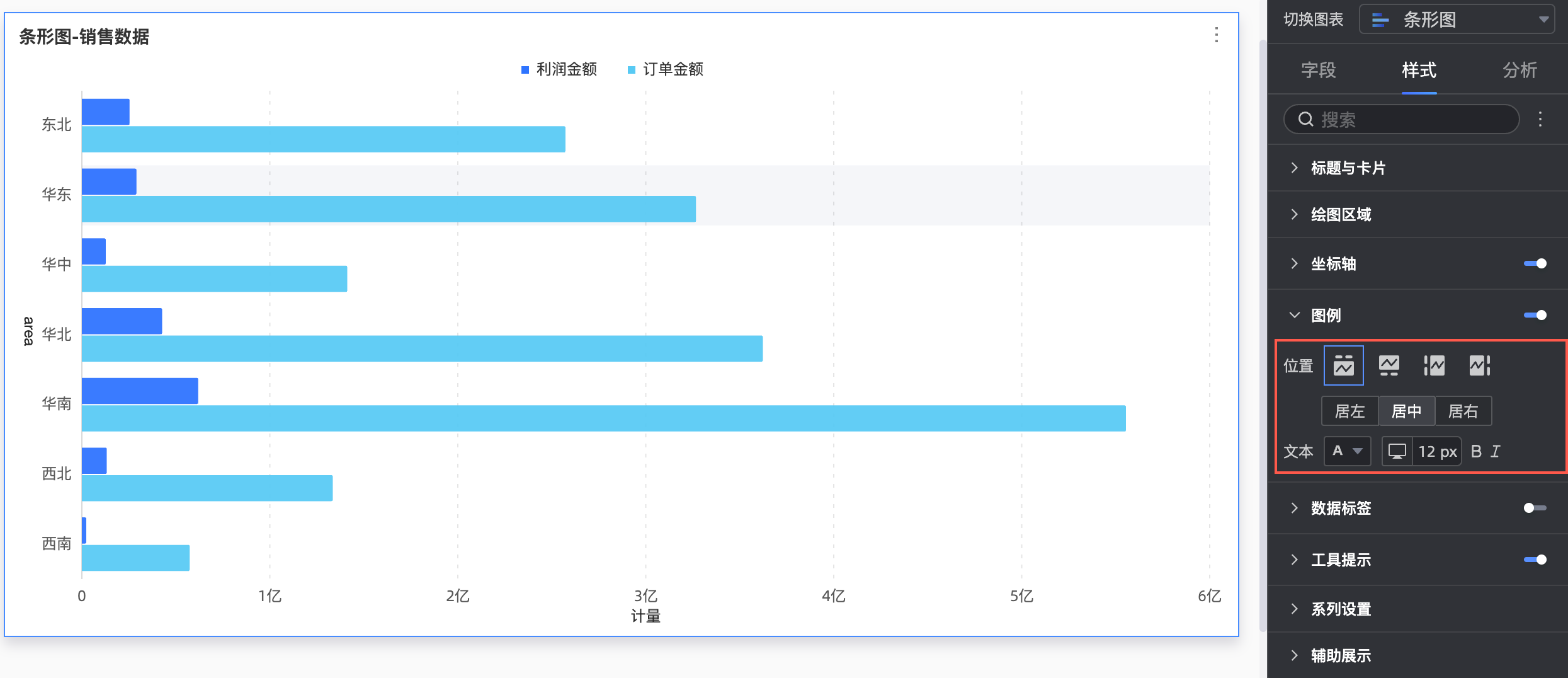The width and height of the screenshot is (1568, 678).
Task: Switch to the 分析 tab
Action: 1520,70
